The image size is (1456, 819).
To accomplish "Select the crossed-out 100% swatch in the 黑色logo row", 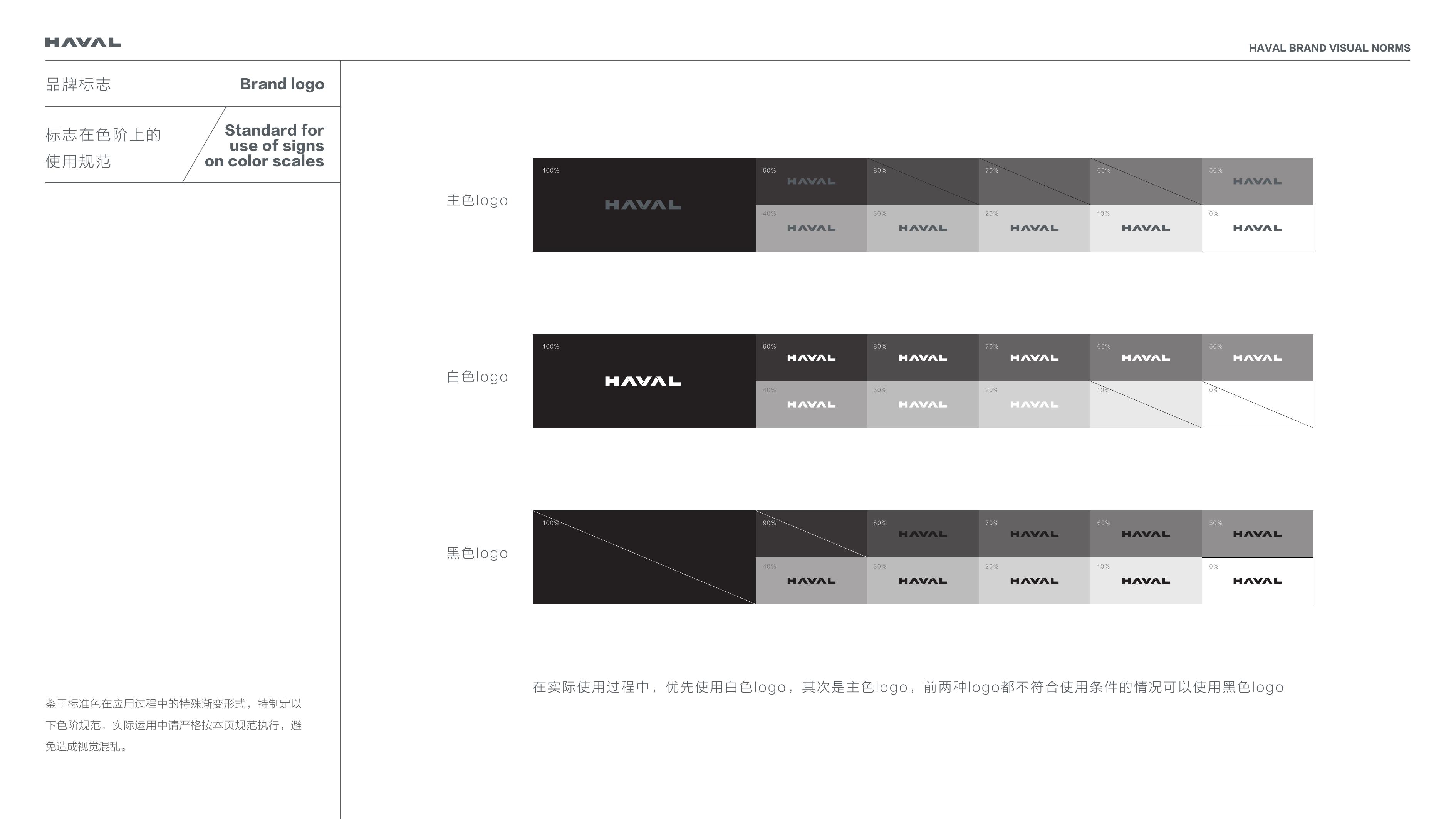I will pos(644,557).
